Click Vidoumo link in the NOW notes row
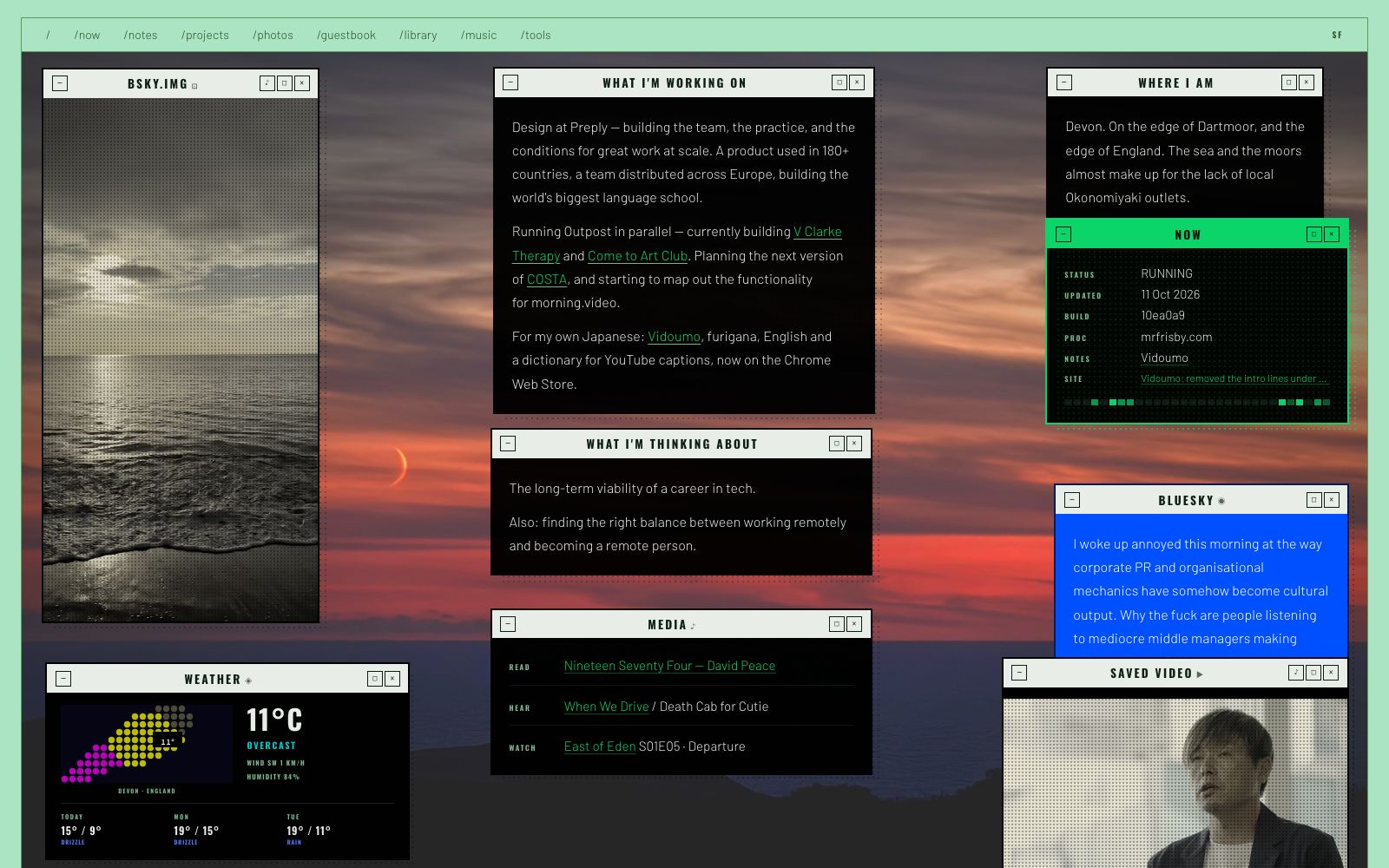 [x=1164, y=358]
